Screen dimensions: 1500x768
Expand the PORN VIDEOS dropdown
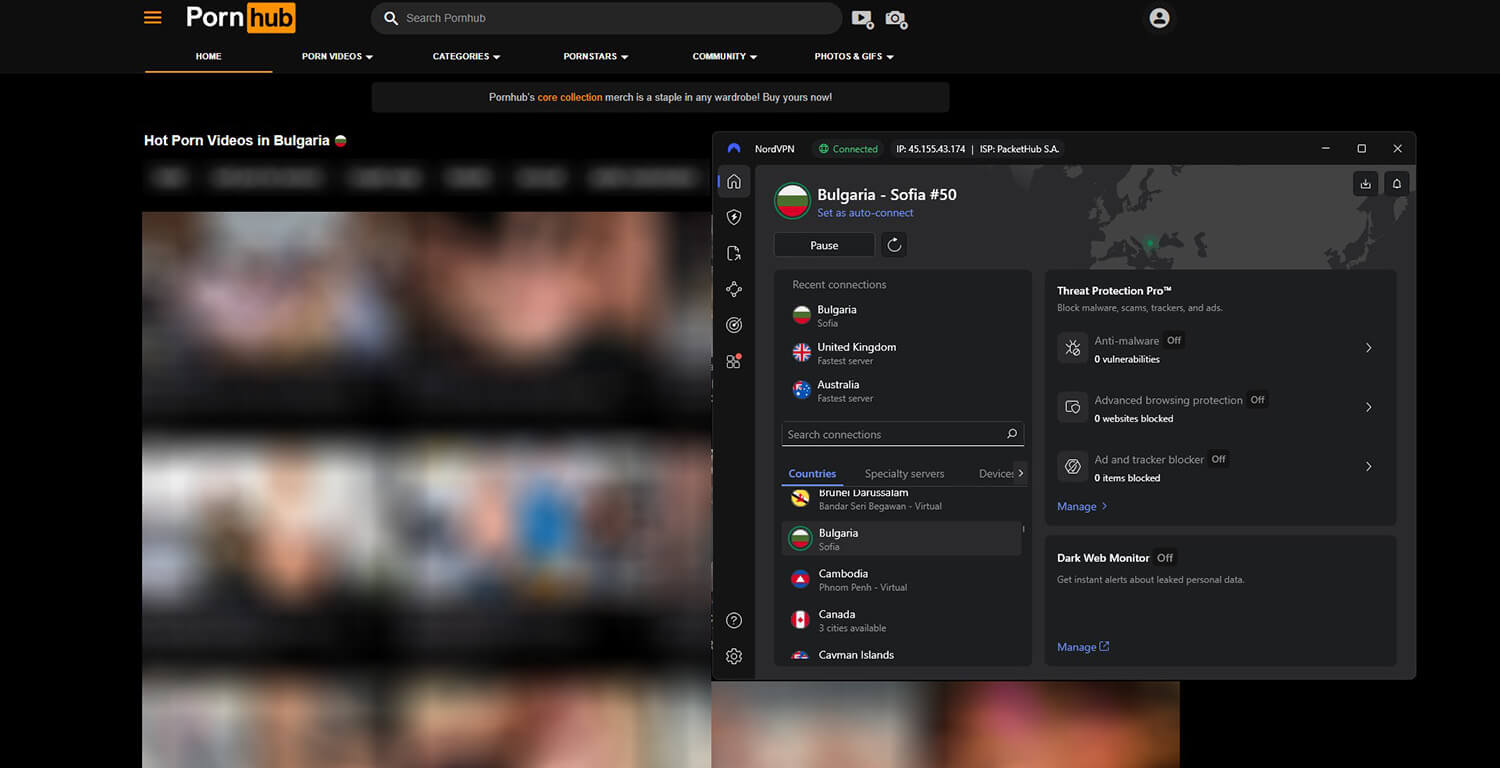click(337, 56)
